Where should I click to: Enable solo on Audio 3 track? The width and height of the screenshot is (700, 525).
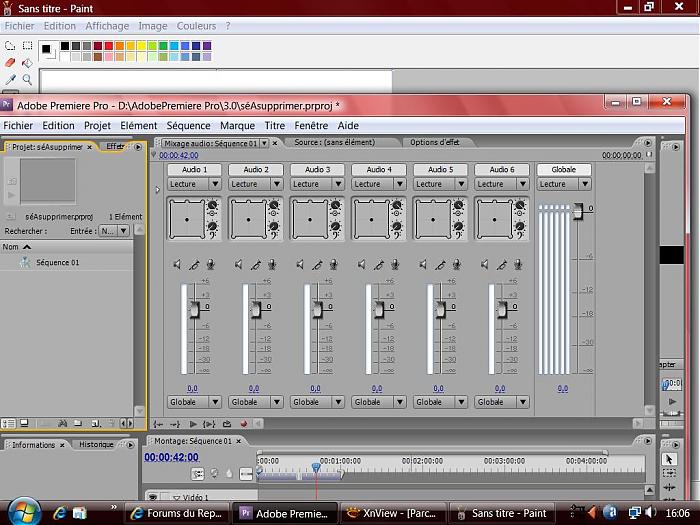click(x=317, y=265)
